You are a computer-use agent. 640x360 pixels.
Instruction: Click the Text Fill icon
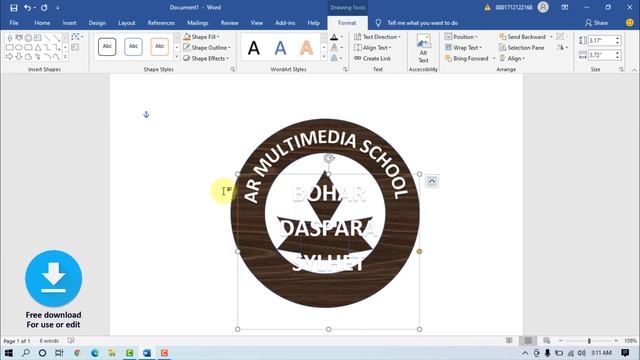click(x=334, y=37)
